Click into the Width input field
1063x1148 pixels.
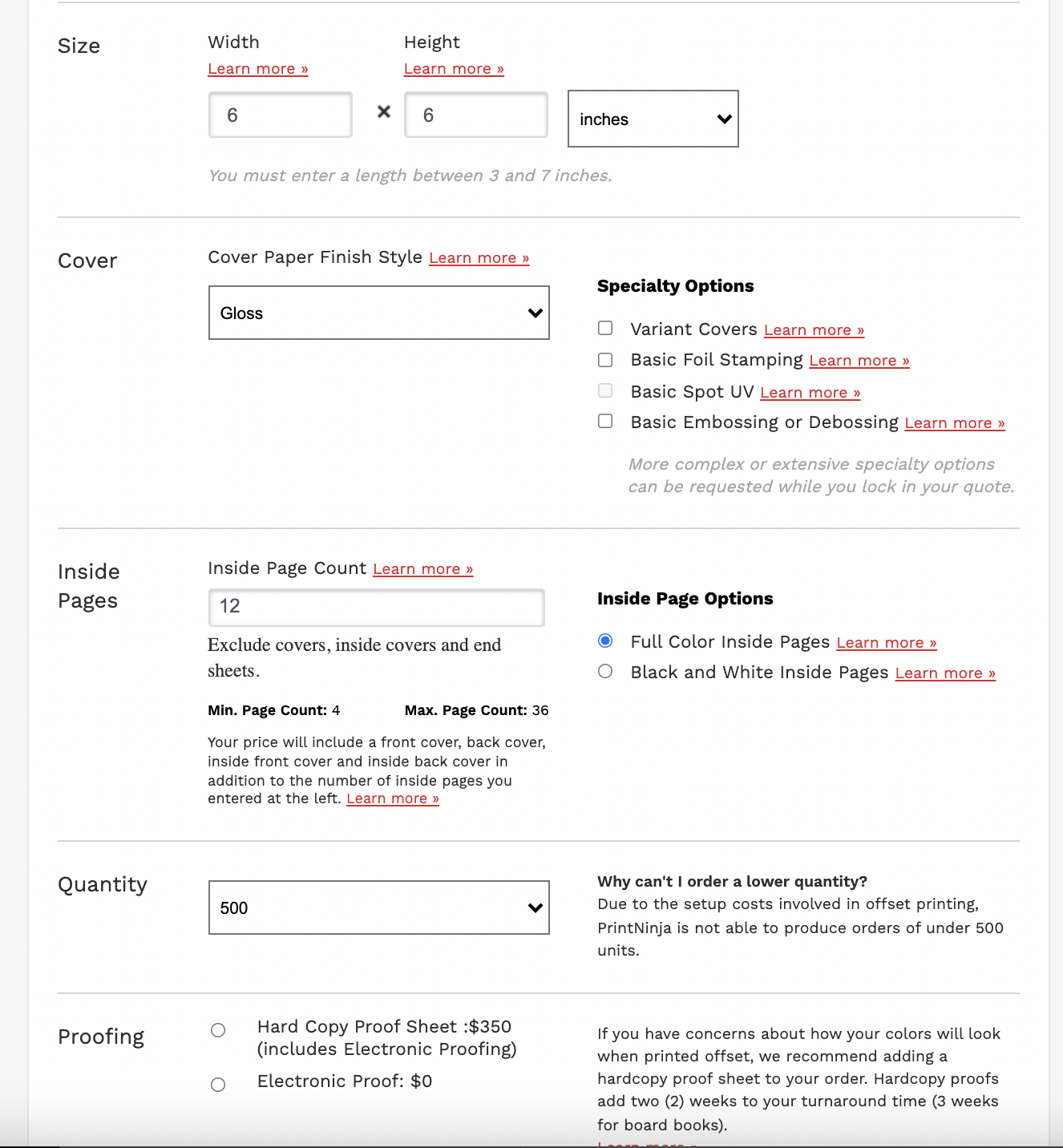[281, 115]
